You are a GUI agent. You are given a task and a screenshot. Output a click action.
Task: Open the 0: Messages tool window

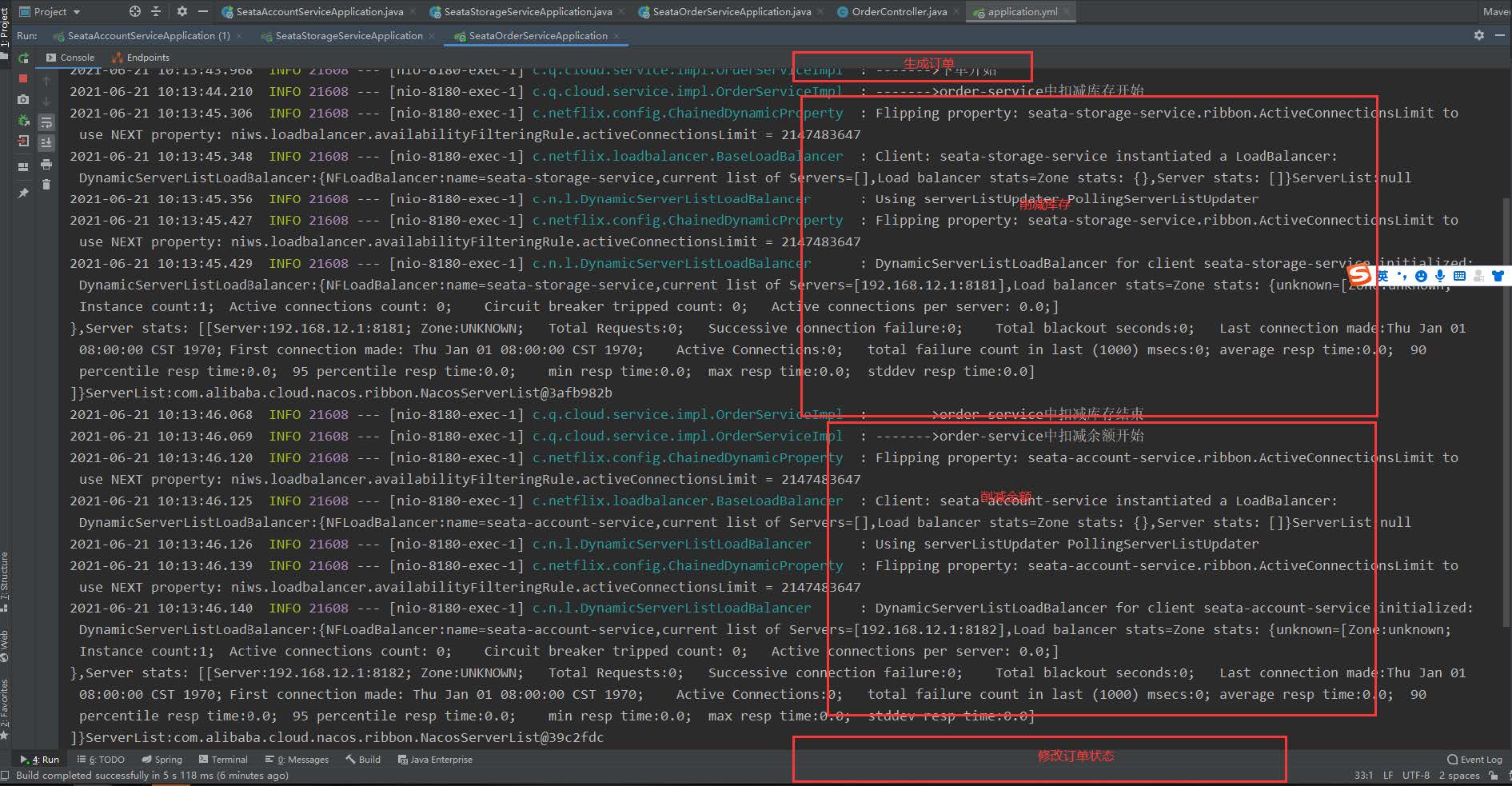coord(297,760)
